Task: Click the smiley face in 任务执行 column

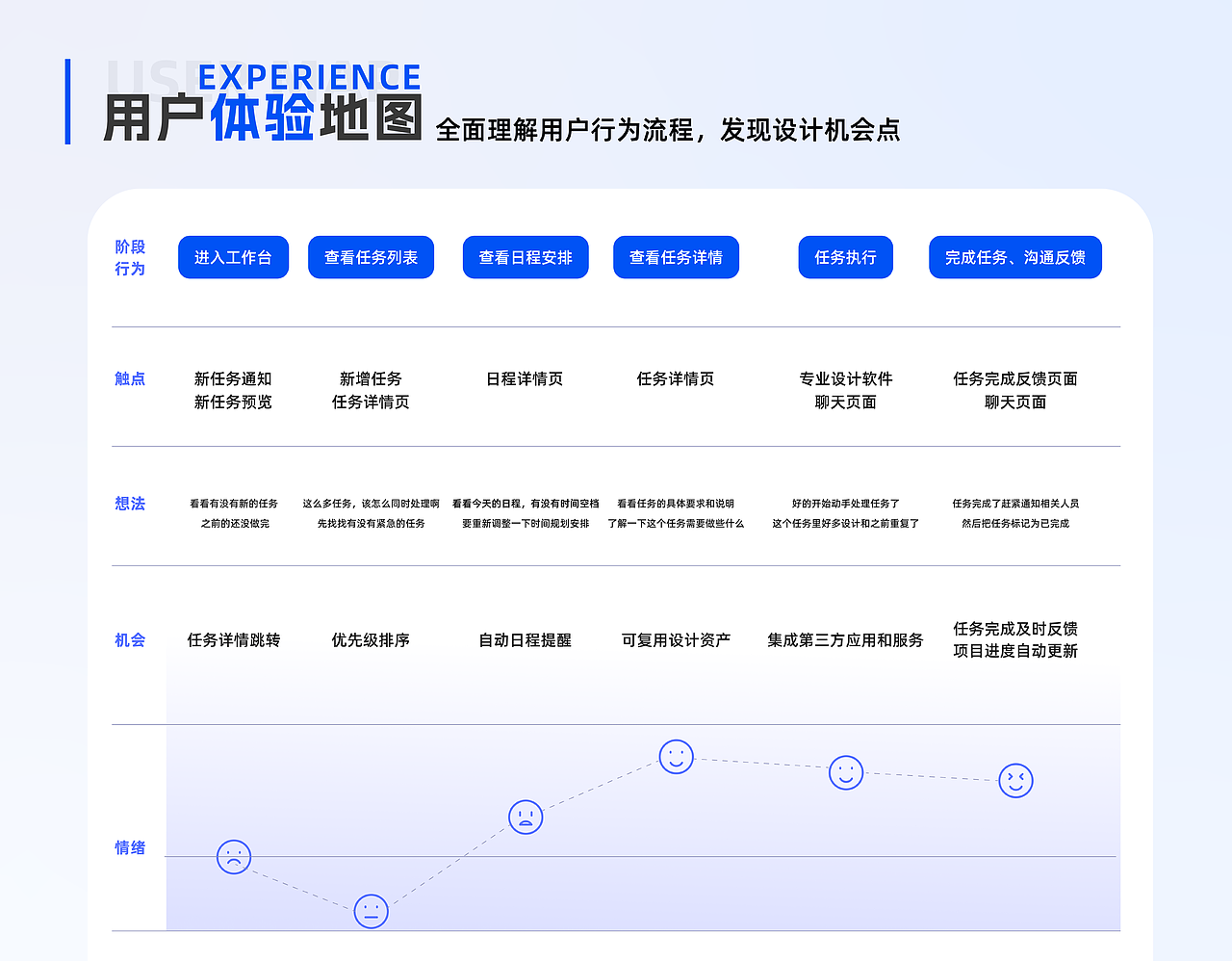Action: [x=846, y=772]
